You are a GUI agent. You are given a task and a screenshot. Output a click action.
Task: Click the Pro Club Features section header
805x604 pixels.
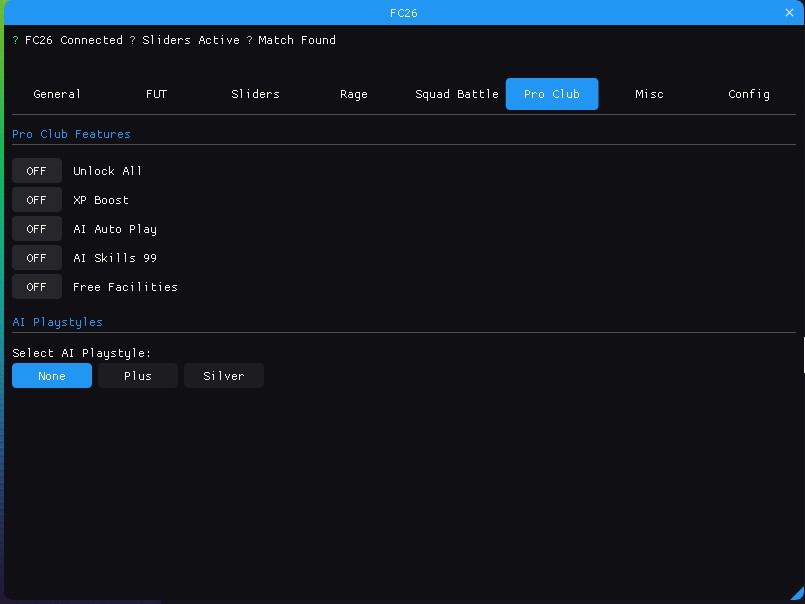[x=71, y=134]
